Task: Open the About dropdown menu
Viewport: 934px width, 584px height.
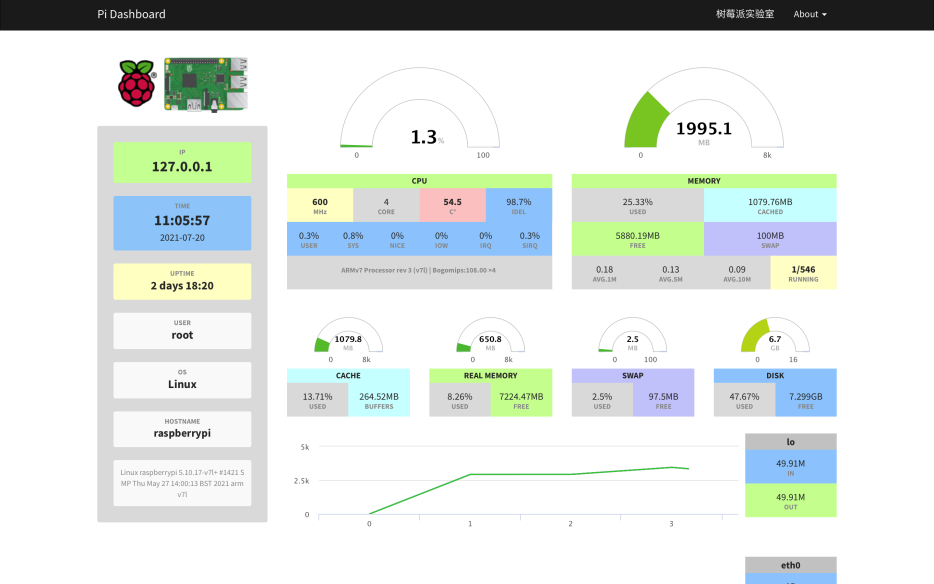Action: 809,14
